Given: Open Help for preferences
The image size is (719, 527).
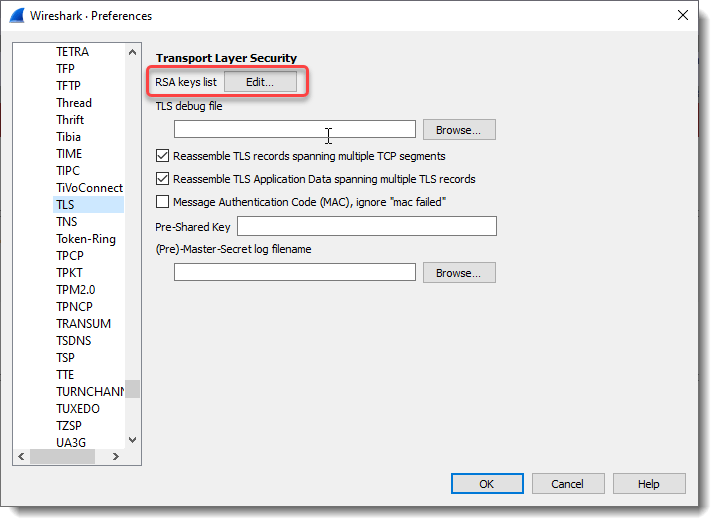Looking at the screenshot, I should click(x=648, y=484).
